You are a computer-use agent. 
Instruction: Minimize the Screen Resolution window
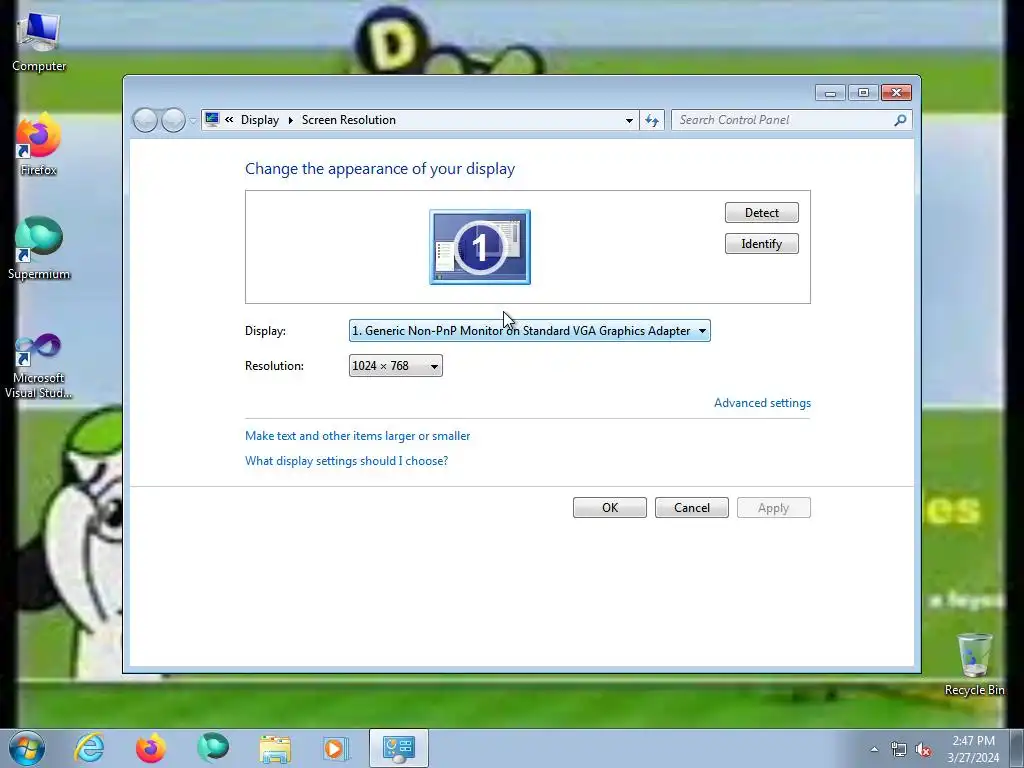[x=830, y=93]
